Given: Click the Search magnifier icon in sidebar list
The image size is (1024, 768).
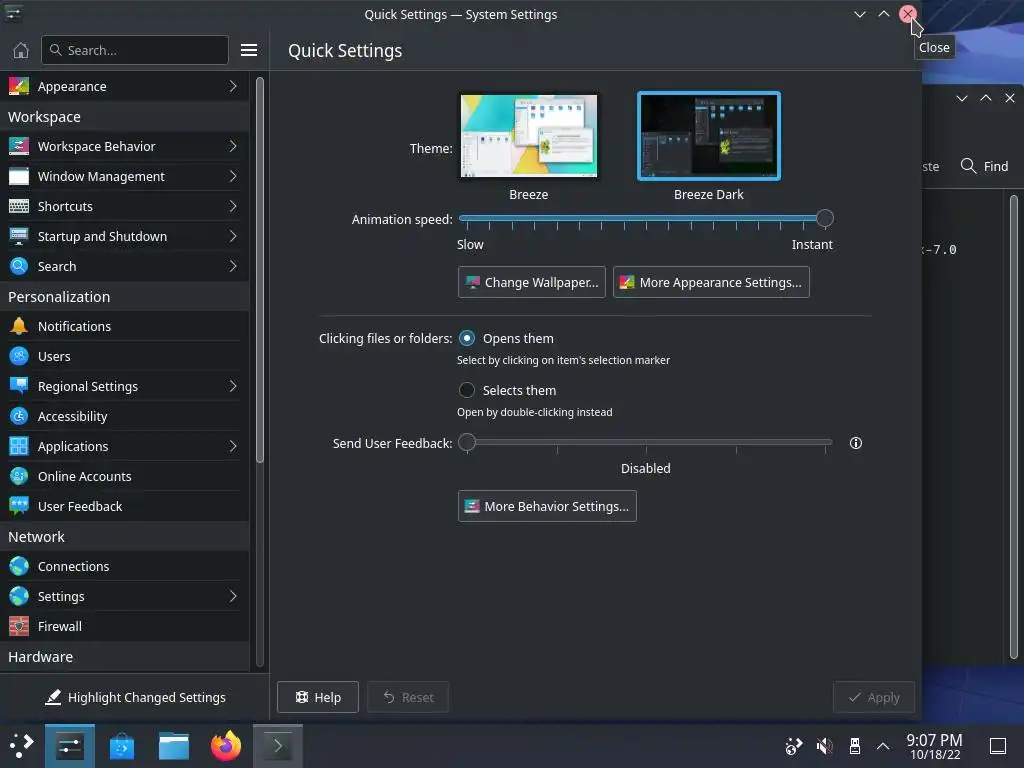Looking at the screenshot, I should click(x=18, y=266).
